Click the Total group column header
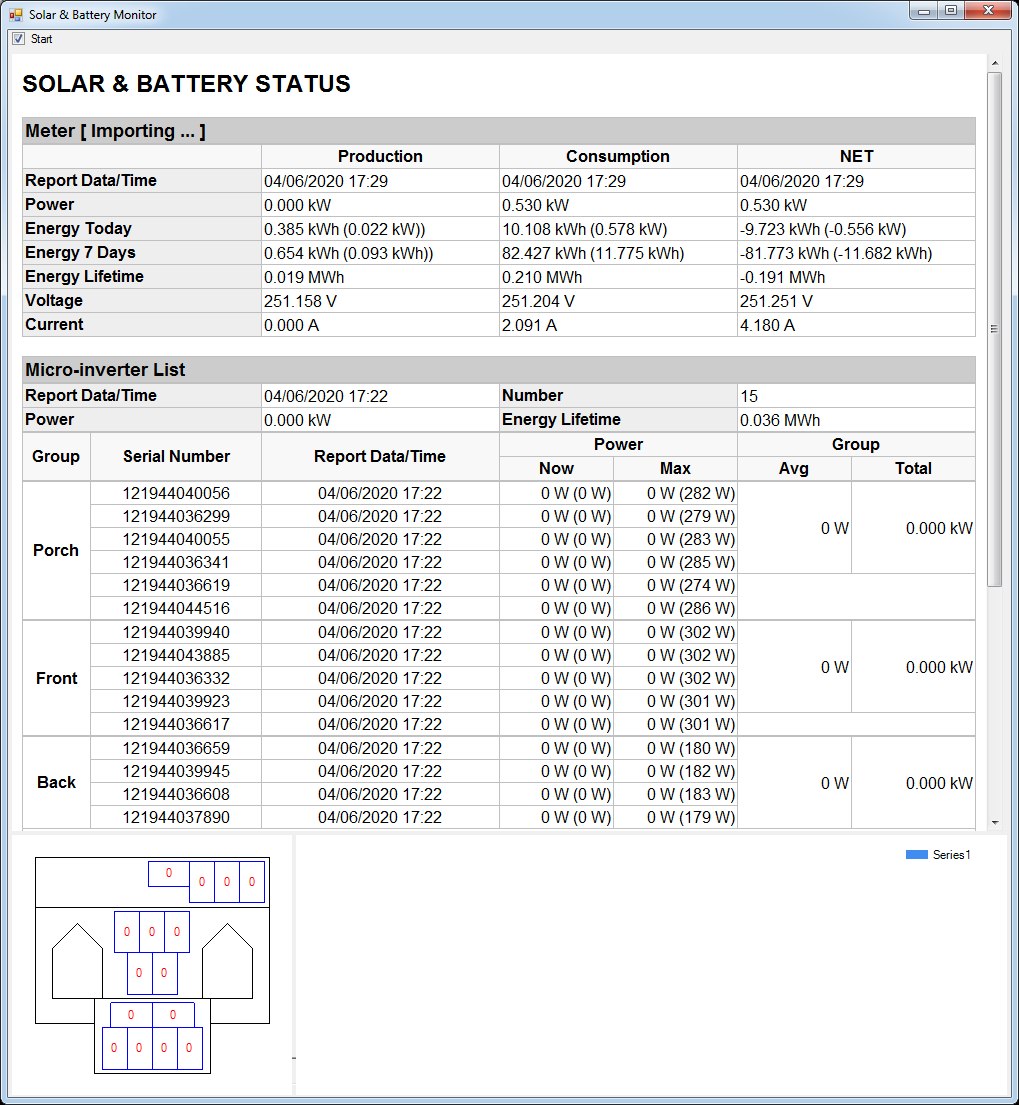The image size is (1019, 1105). 913,469
